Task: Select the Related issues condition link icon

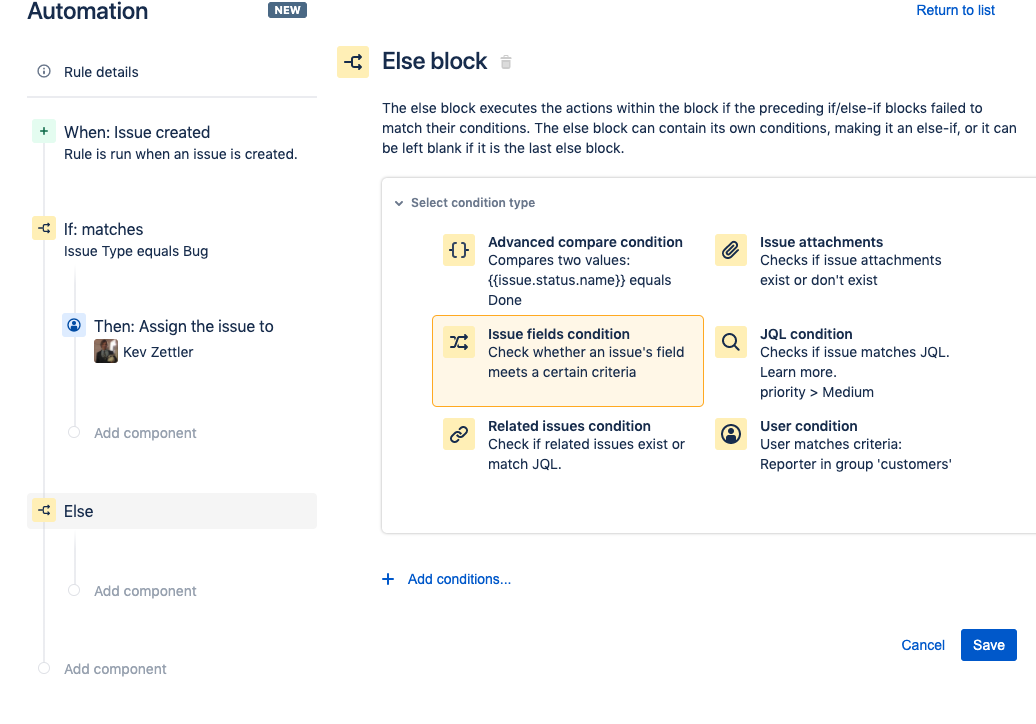Action: coord(458,433)
